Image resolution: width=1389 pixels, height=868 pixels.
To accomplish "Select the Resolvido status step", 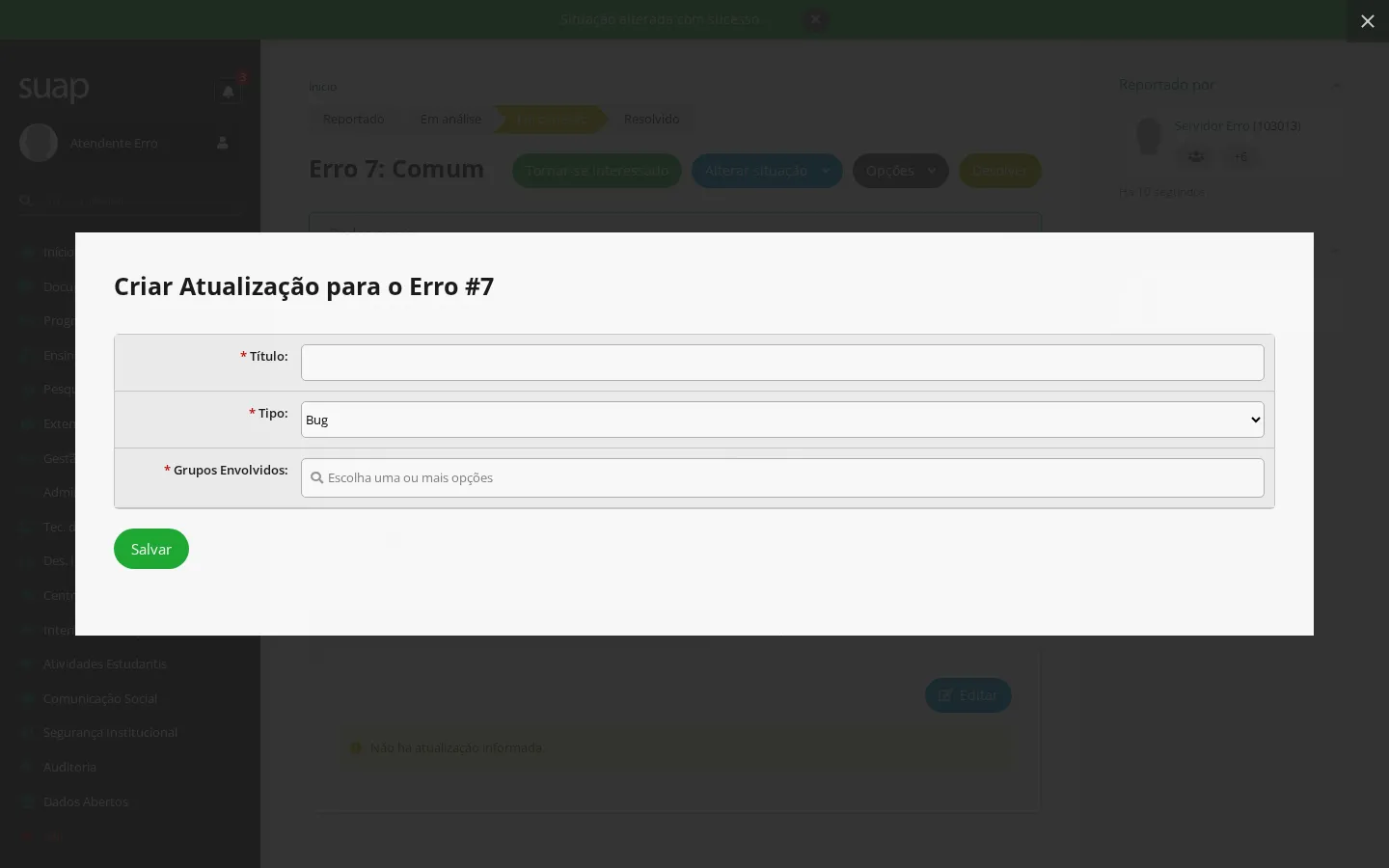I will point(652,119).
